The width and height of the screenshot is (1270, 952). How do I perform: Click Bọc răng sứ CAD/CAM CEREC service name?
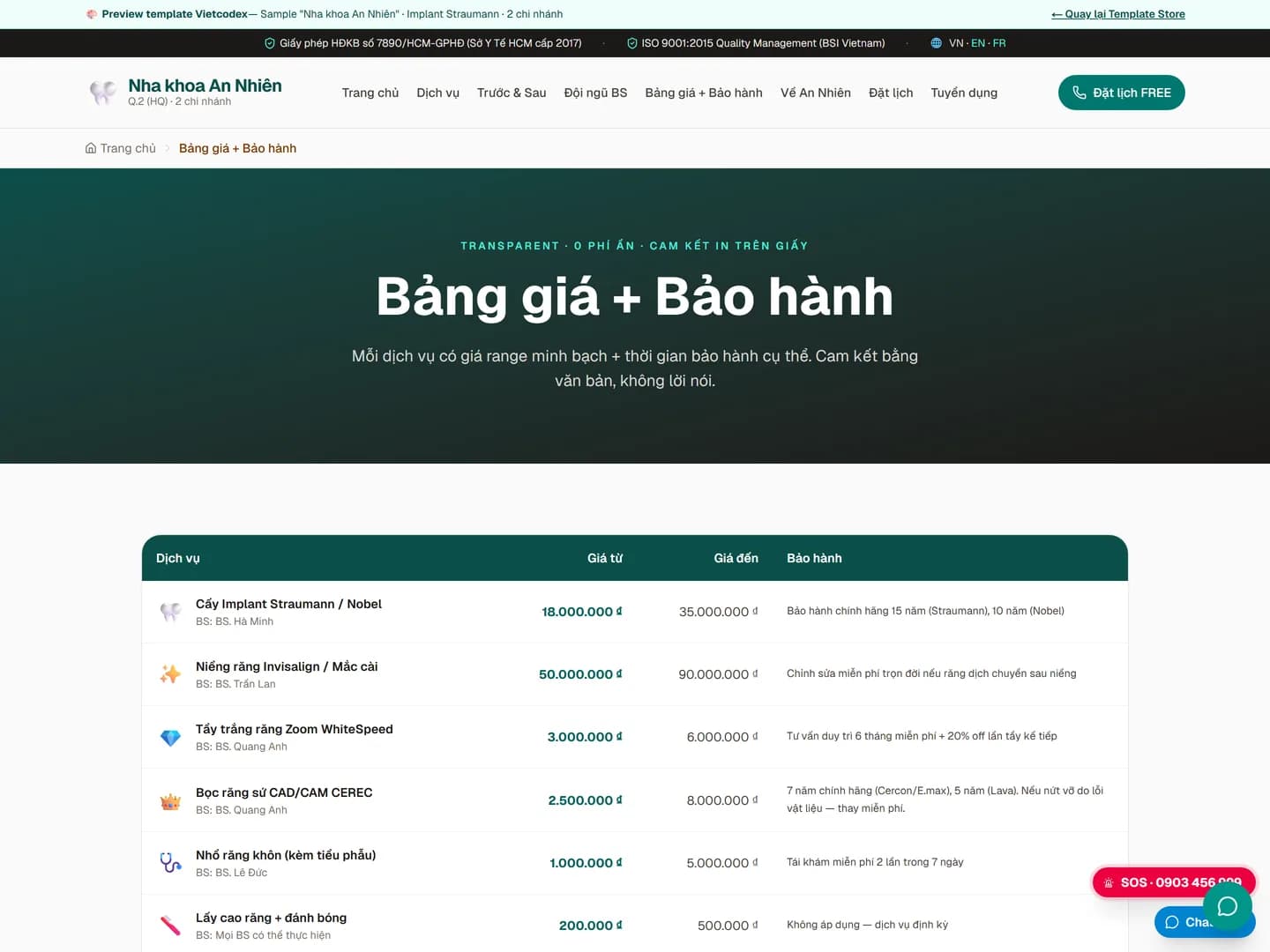point(284,792)
